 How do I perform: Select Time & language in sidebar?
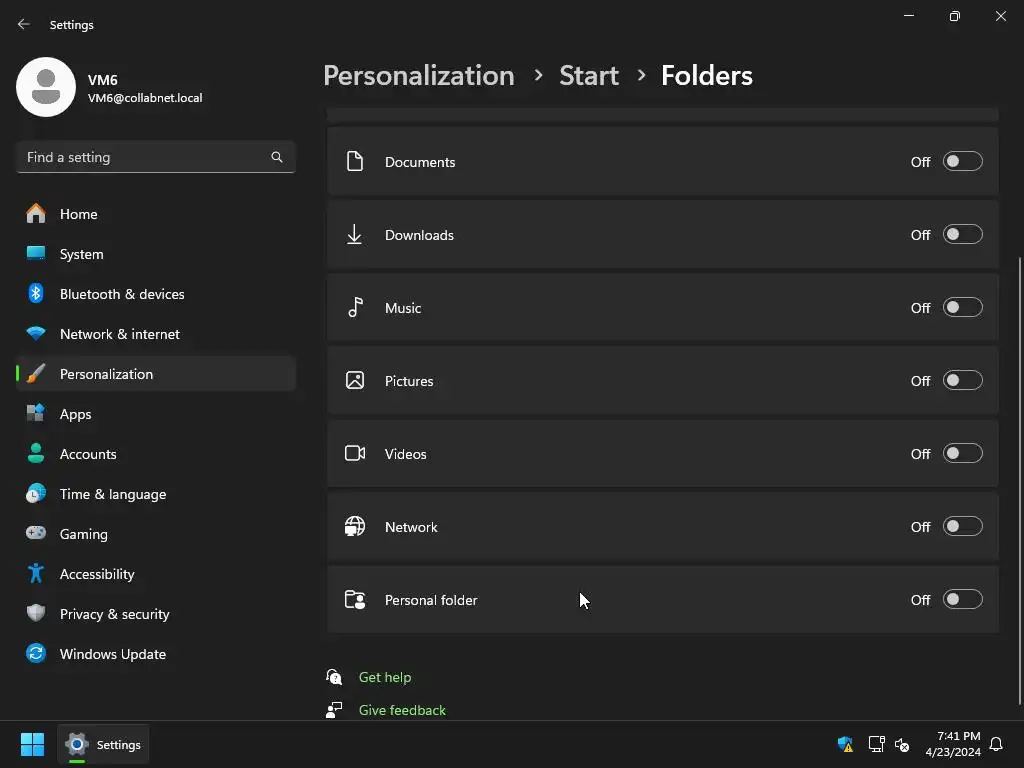pyautogui.click(x=113, y=494)
